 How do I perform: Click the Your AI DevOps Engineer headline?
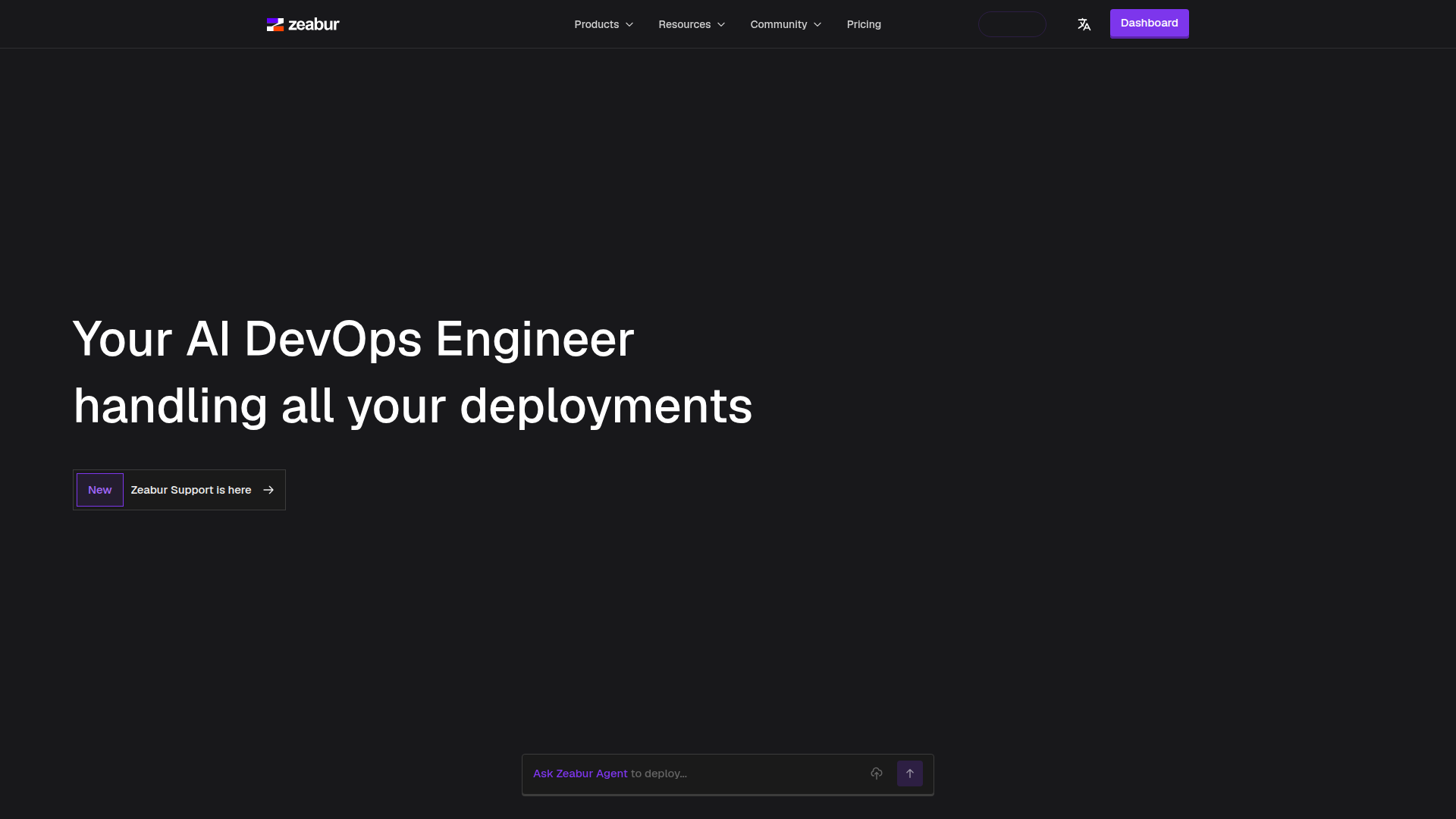point(353,339)
